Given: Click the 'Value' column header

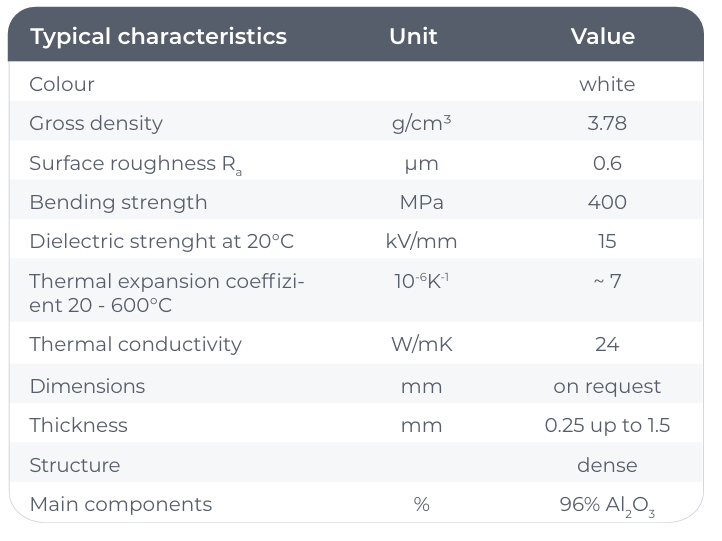Looking at the screenshot, I should point(602,37).
